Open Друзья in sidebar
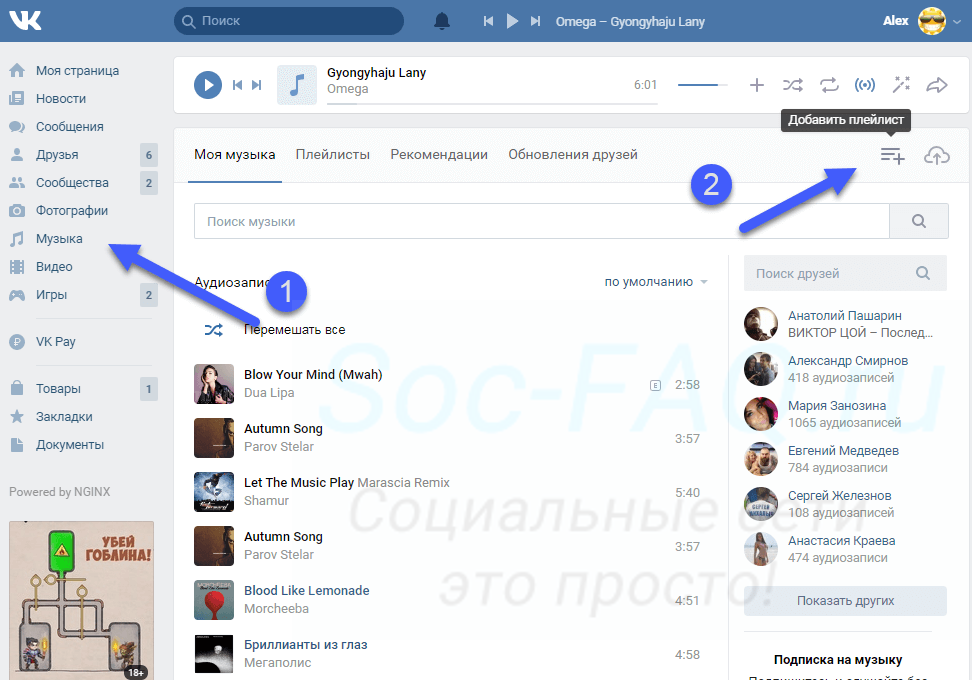Screen dimensions: 972x680 click(57, 154)
